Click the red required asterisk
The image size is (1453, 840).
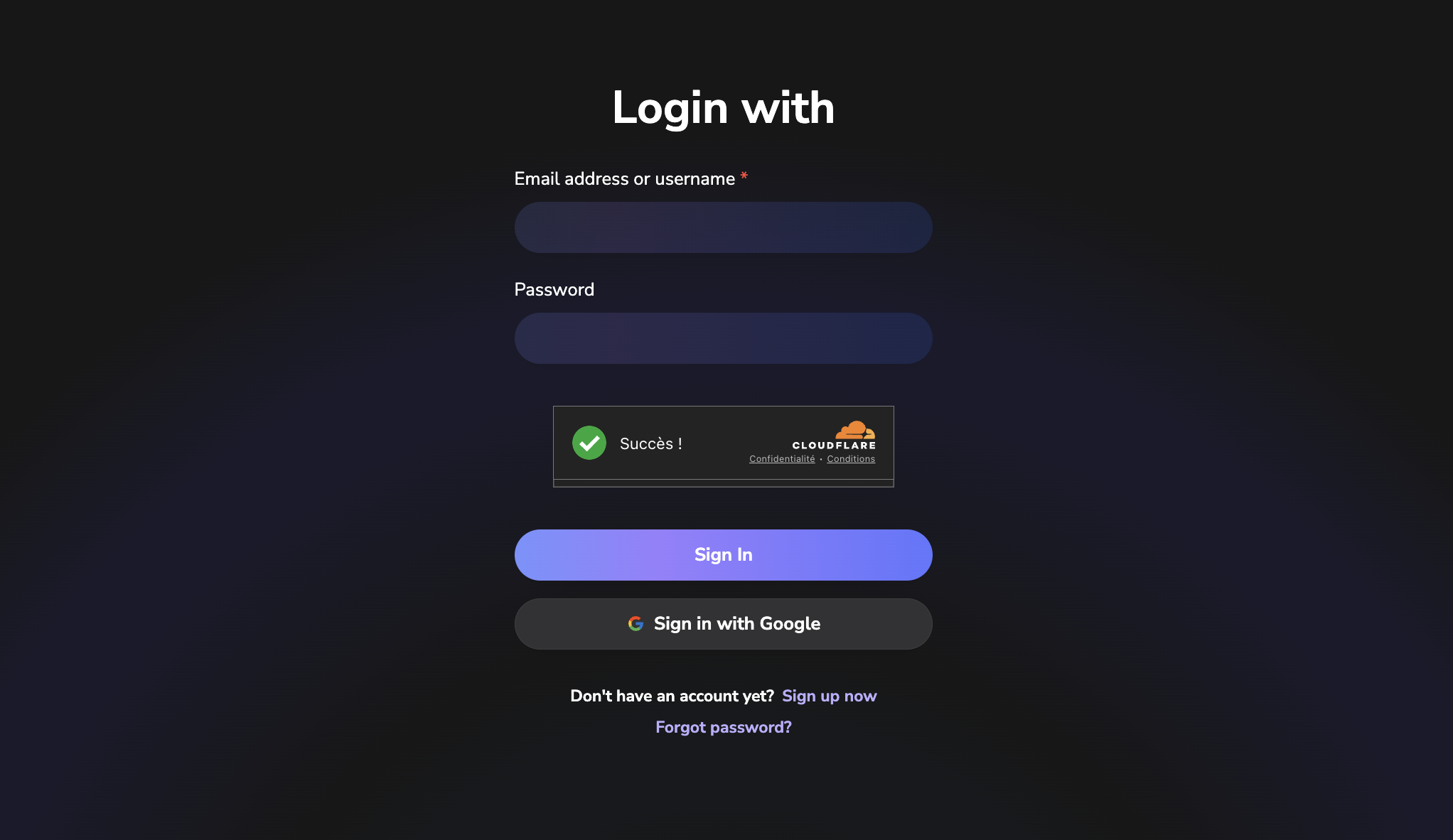click(x=744, y=176)
